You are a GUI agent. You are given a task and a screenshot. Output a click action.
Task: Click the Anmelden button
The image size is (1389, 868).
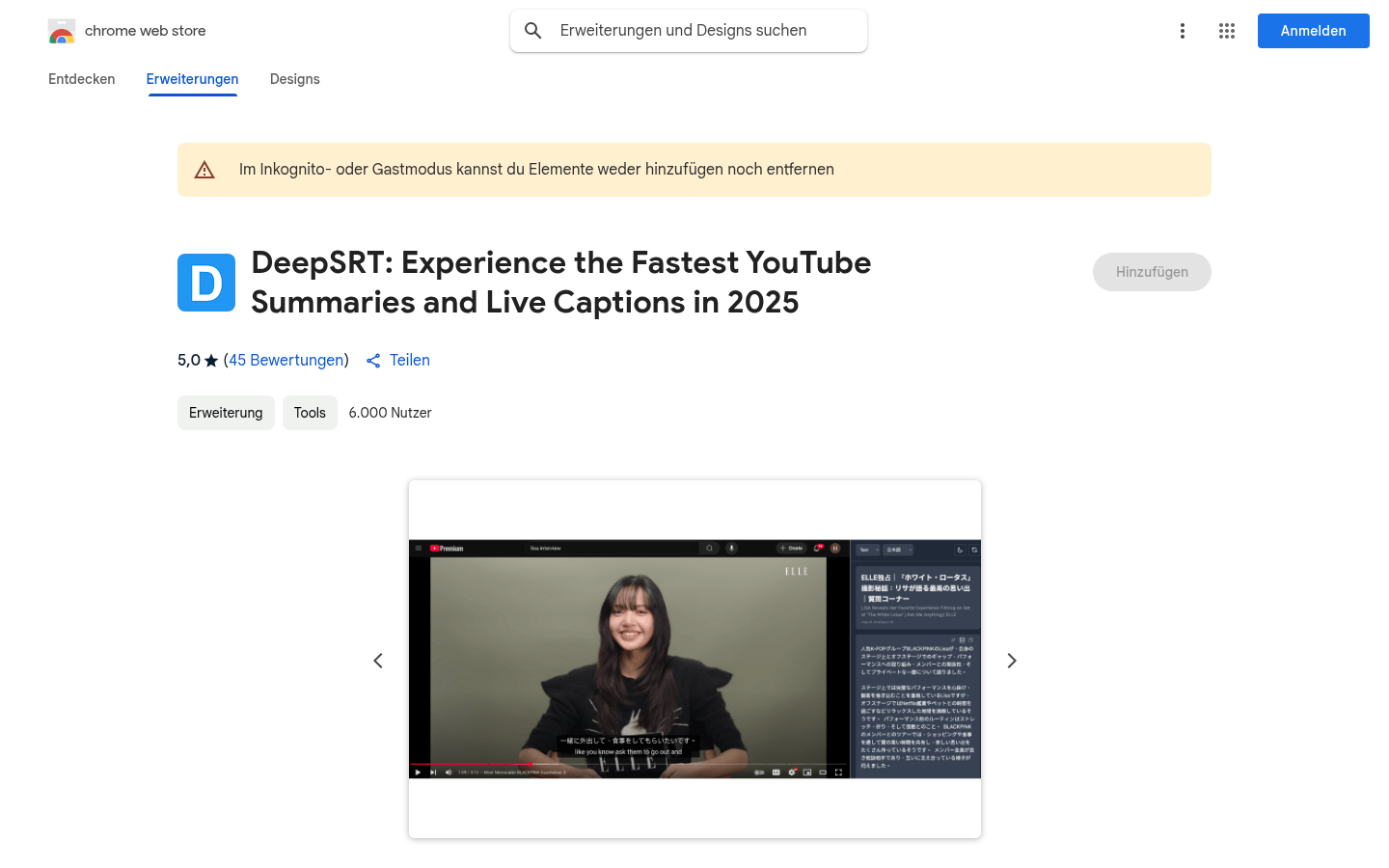coord(1314,31)
